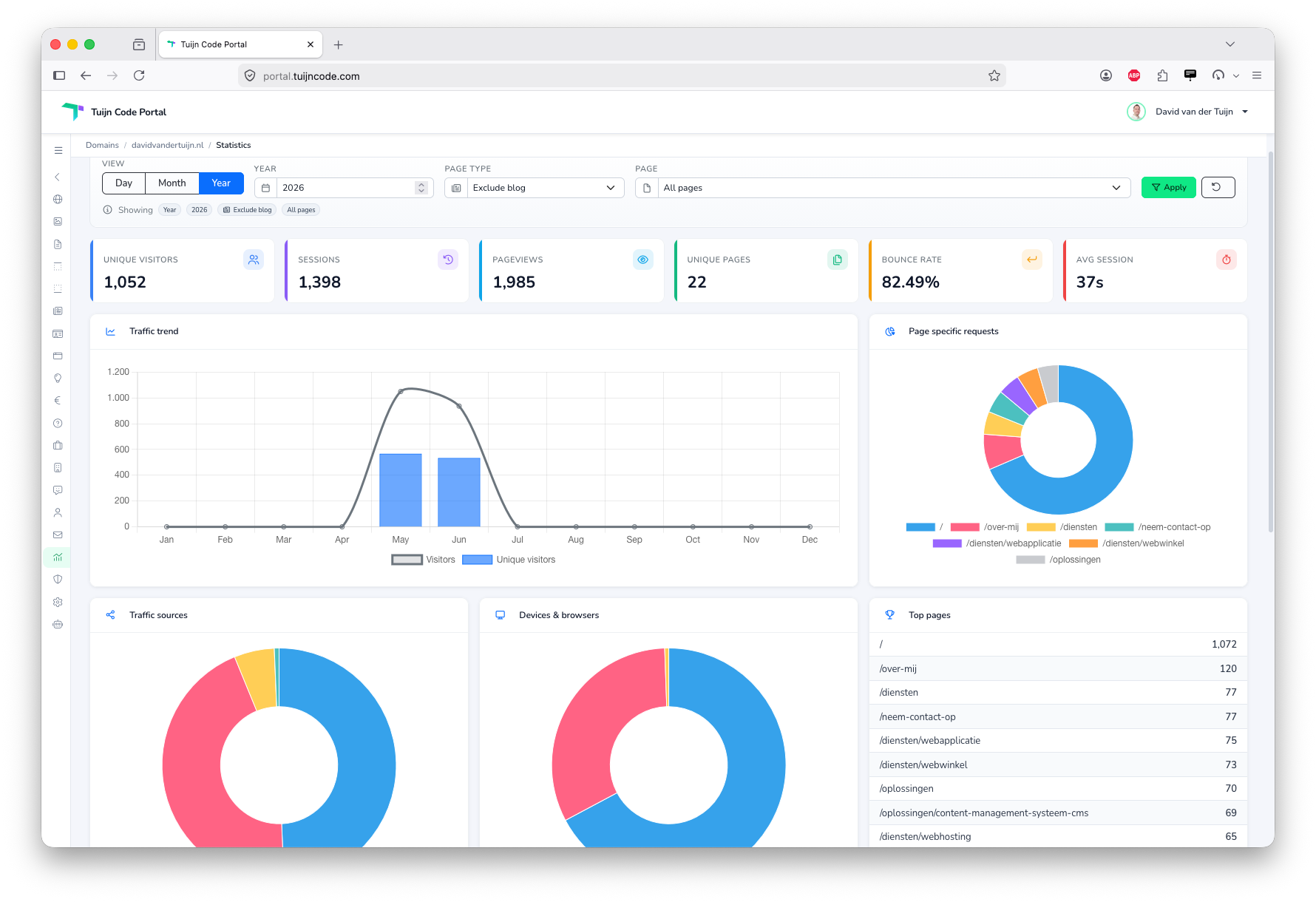This screenshot has width=1316, height=902.
Task: Click the globe icon in left sidebar
Action: click(58, 199)
